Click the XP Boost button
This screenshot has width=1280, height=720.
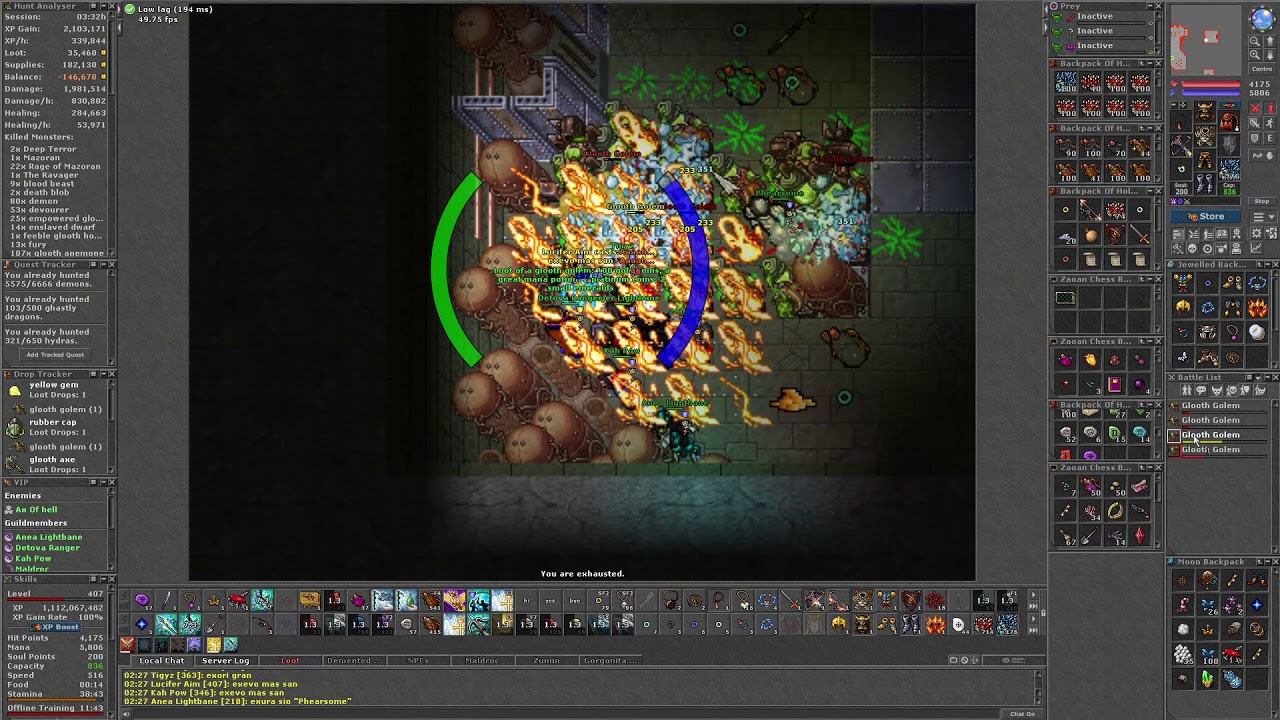point(54,626)
